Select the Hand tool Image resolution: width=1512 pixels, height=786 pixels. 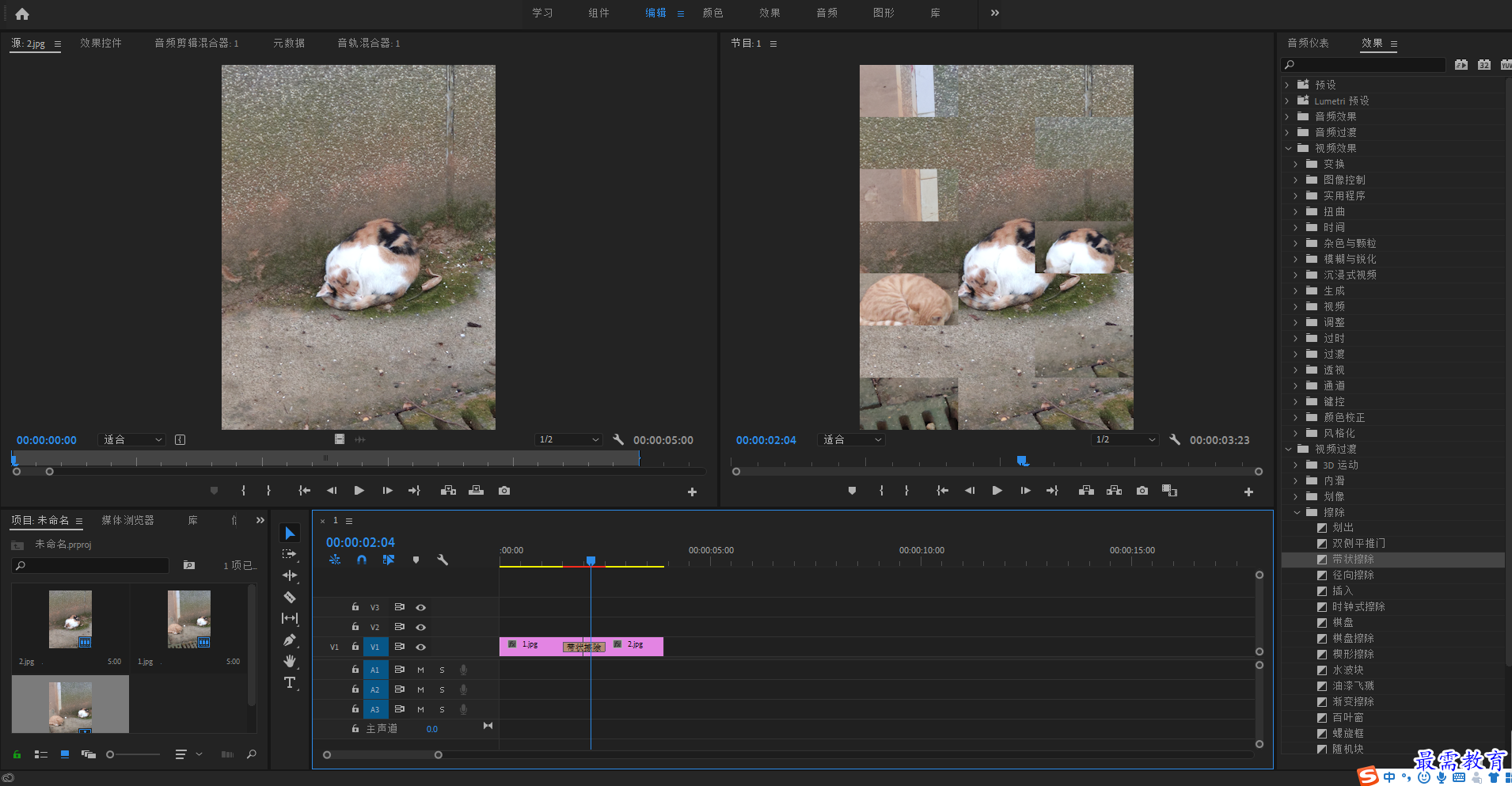(290, 661)
